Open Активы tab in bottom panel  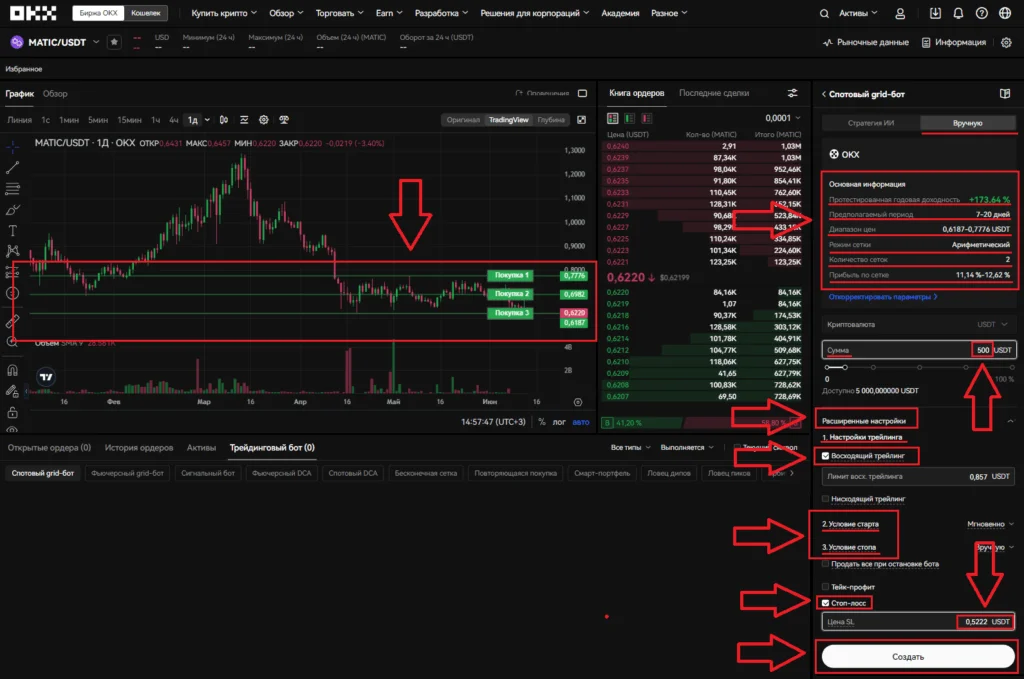coord(201,447)
